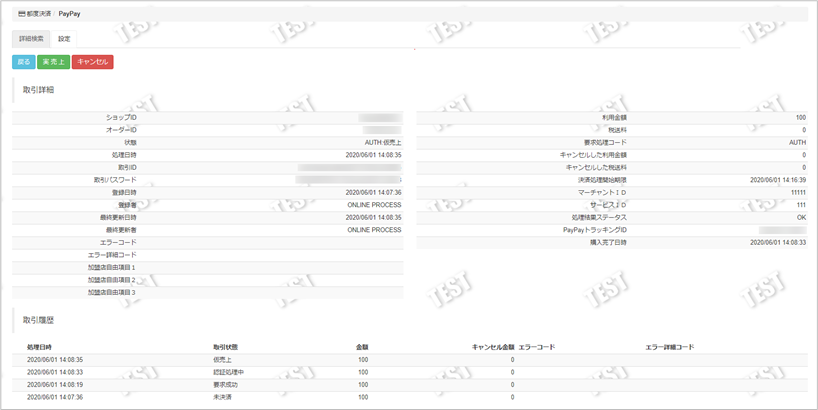Click the 取引状態 column header
This screenshot has height=410, width=818.
225,347
